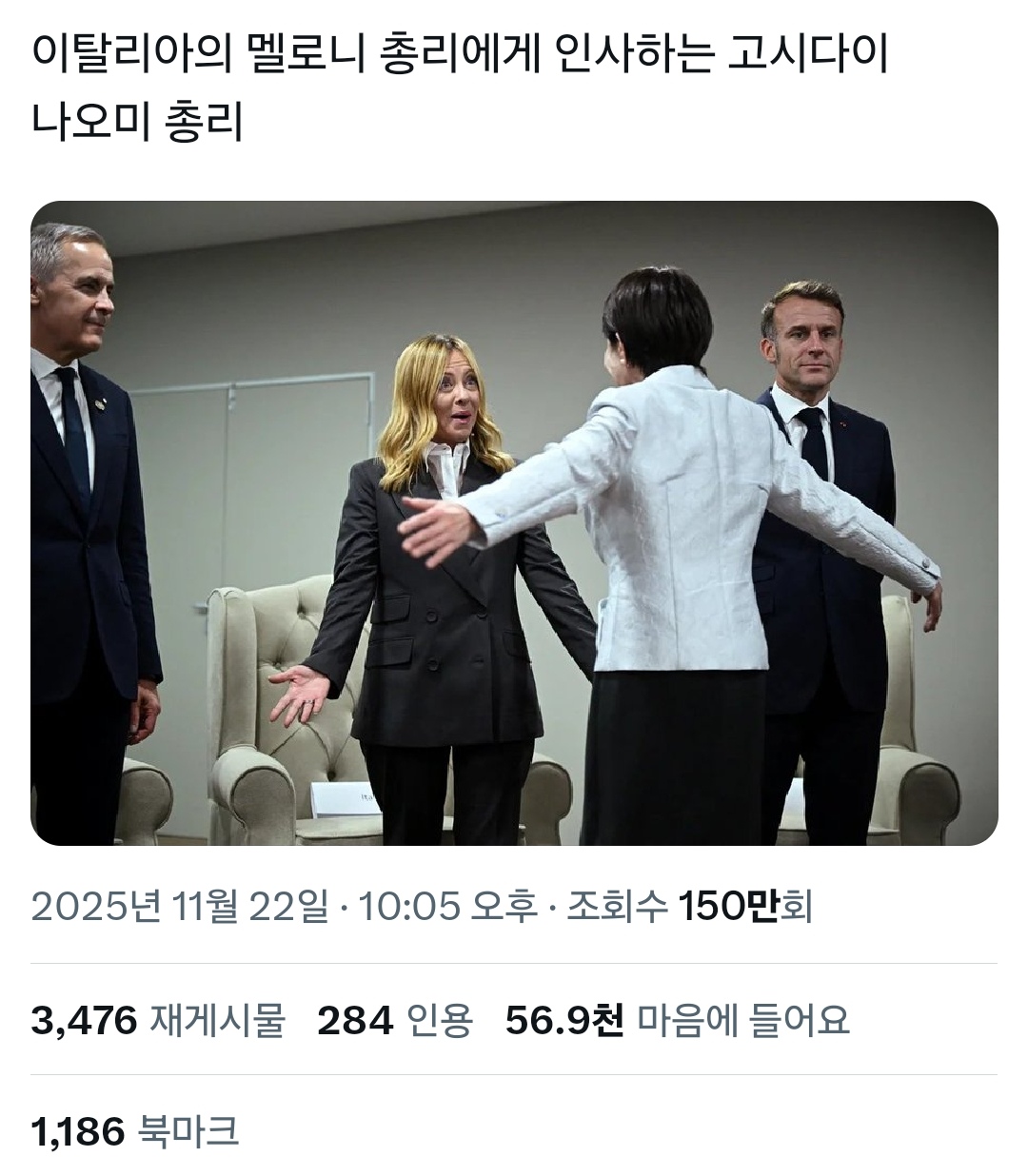The image size is (1028, 1176).
Task: Open the 인용 quotes label
Action: [440, 1021]
